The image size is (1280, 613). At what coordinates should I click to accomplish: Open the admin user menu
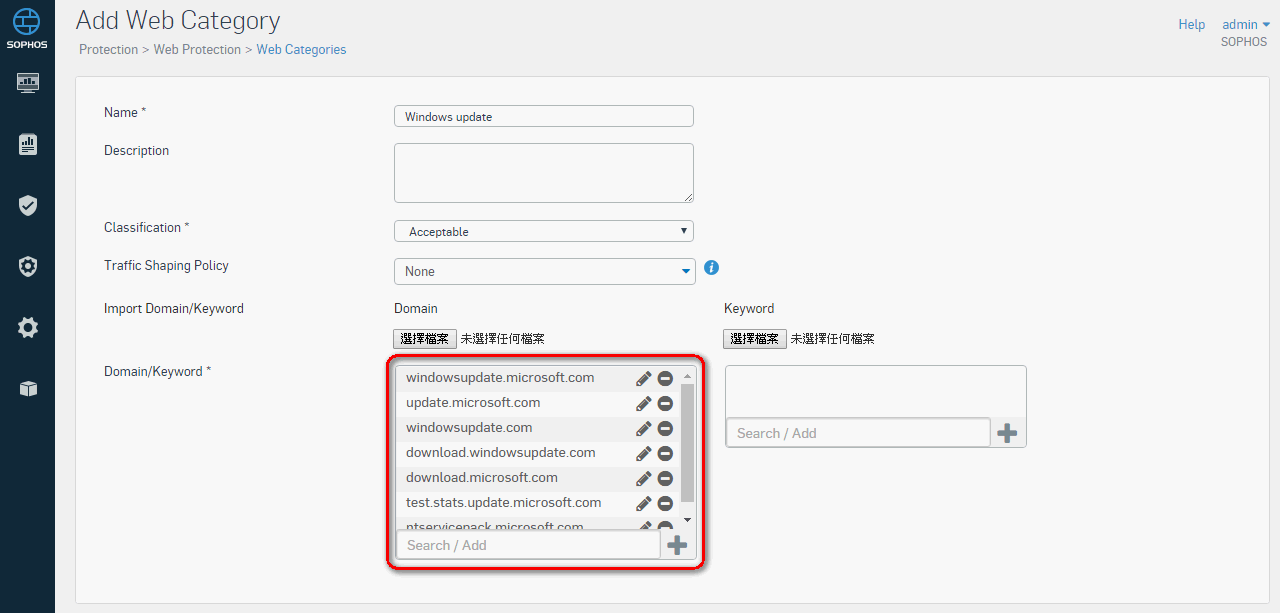click(1246, 25)
